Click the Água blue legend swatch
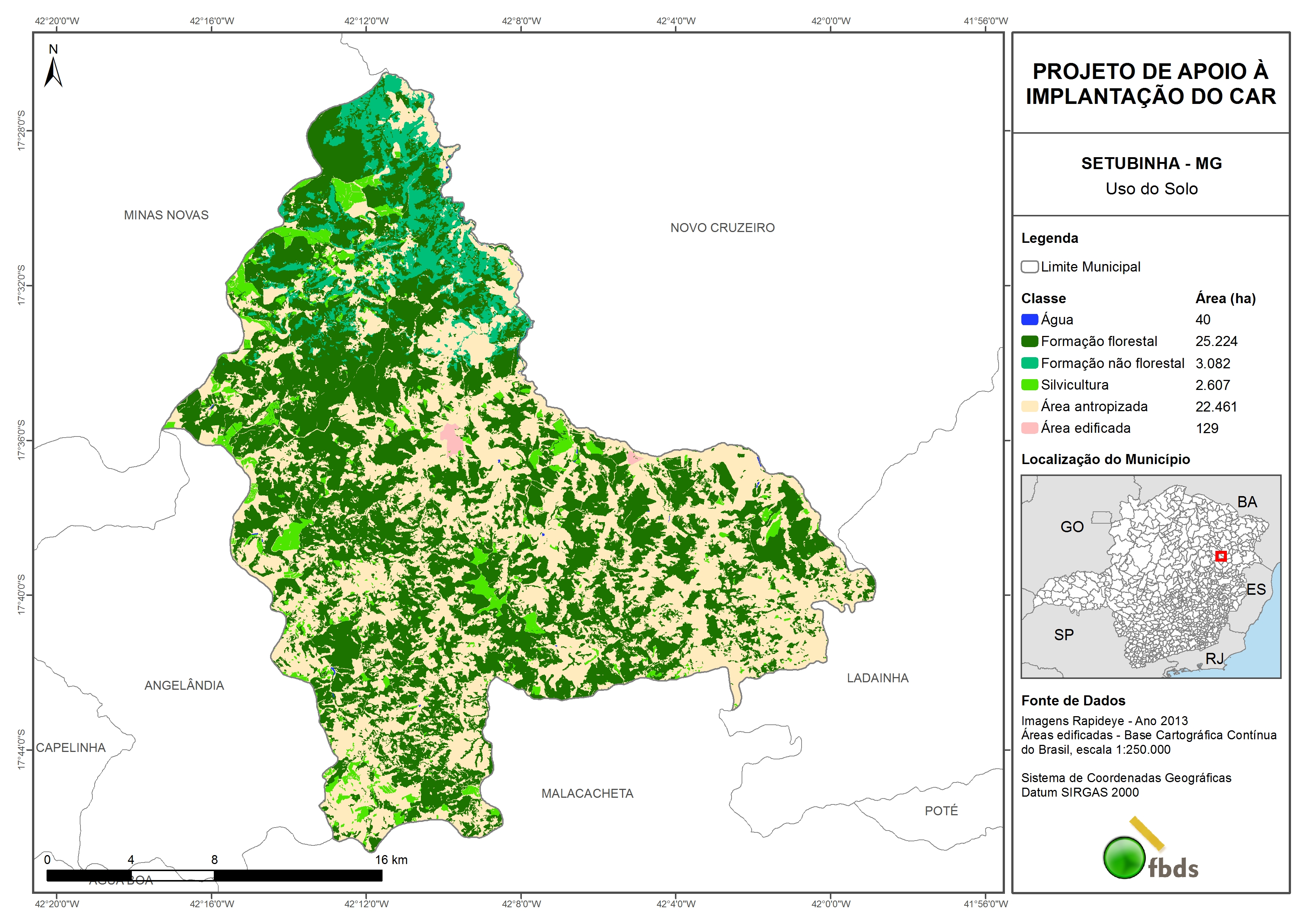The height and width of the screenshot is (924, 1307). pyautogui.click(x=1029, y=320)
